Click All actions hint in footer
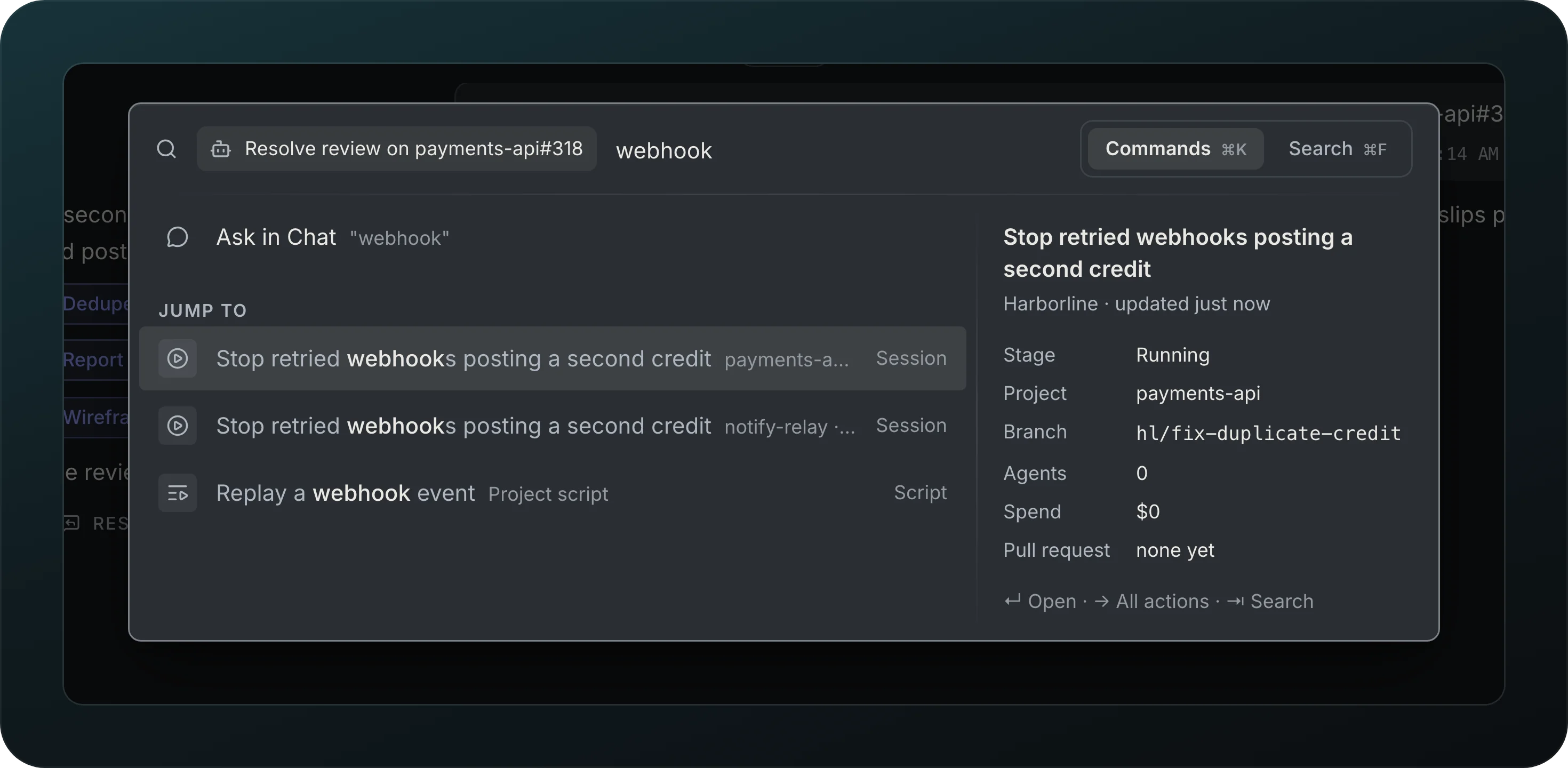The width and height of the screenshot is (1568, 768). click(x=1151, y=601)
